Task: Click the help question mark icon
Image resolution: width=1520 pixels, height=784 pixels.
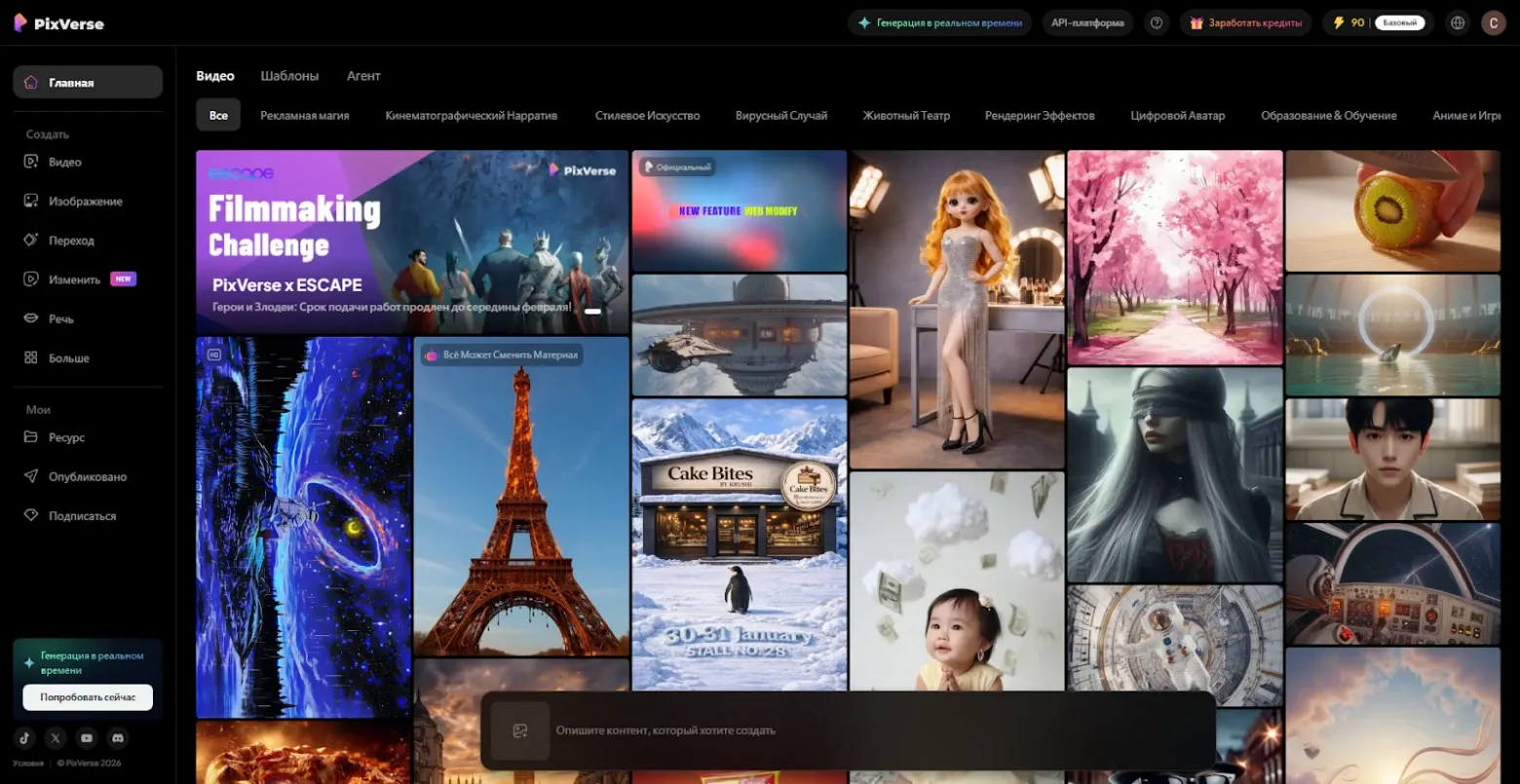Action: point(1156,22)
